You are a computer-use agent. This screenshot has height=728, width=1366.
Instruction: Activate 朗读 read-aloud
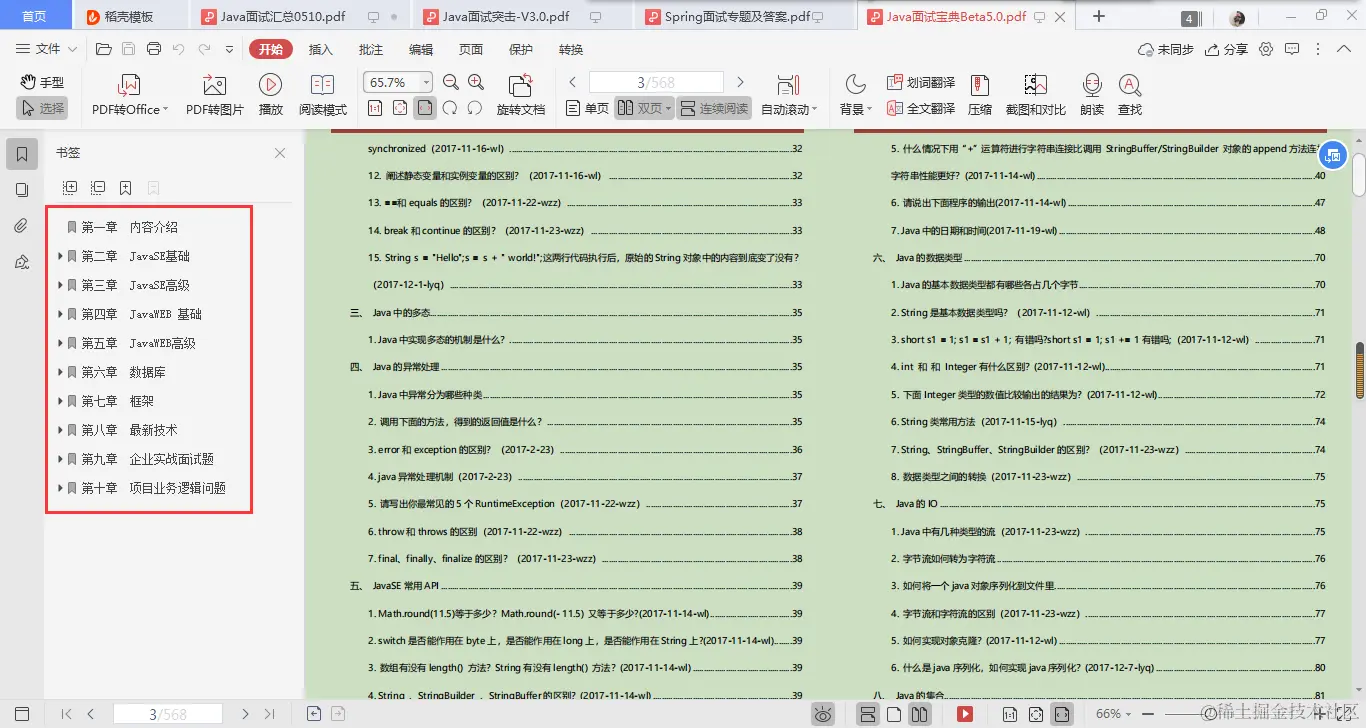(1092, 94)
